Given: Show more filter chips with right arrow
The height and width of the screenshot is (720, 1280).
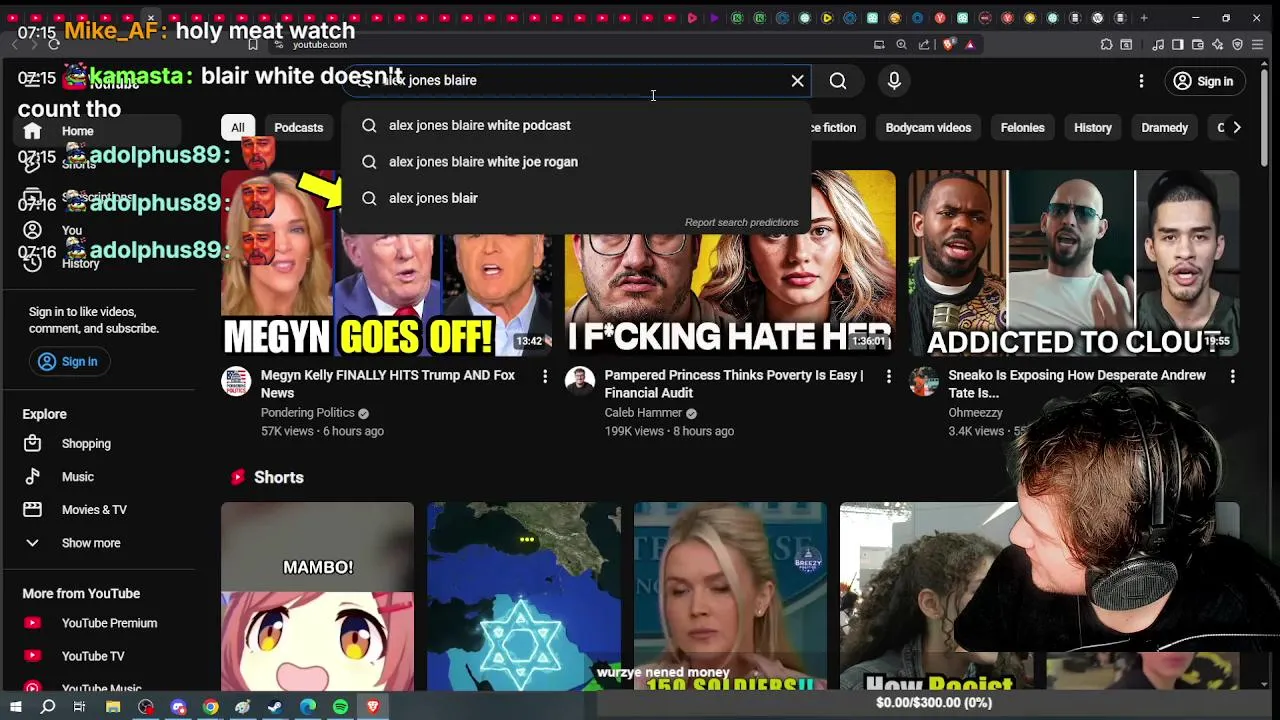Looking at the screenshot, I should click(x=1236, y=128).
